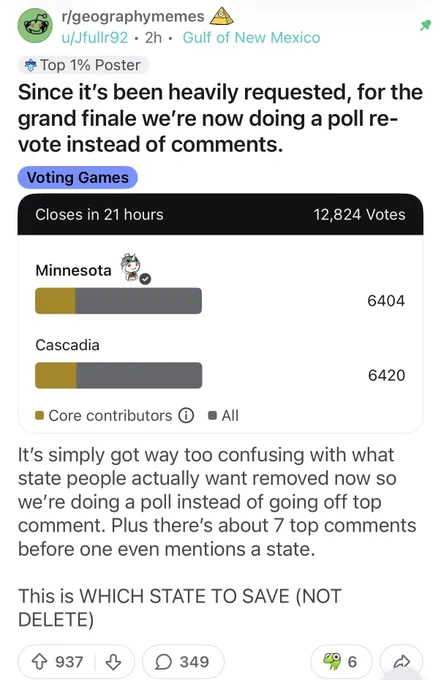This screenshot has height=680, width=441.
Task: Tap the pyramid icon next to subreddit name
Action: 222,16
